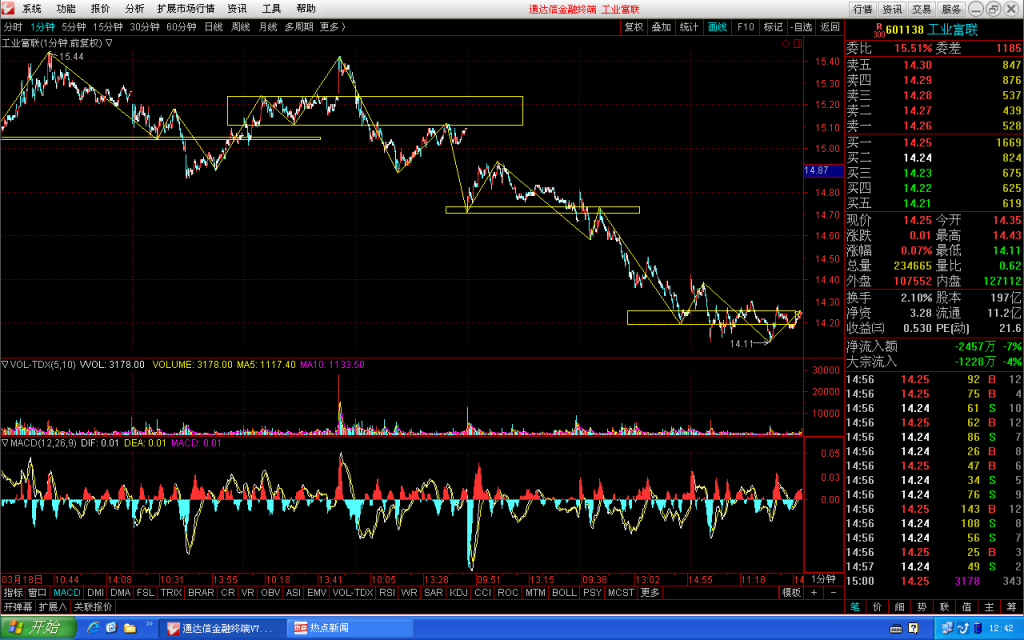The height and width of the screenshot is (640, 1024).
Task: Expand the 更多 period options dropdown
Action: pos(332,27)
